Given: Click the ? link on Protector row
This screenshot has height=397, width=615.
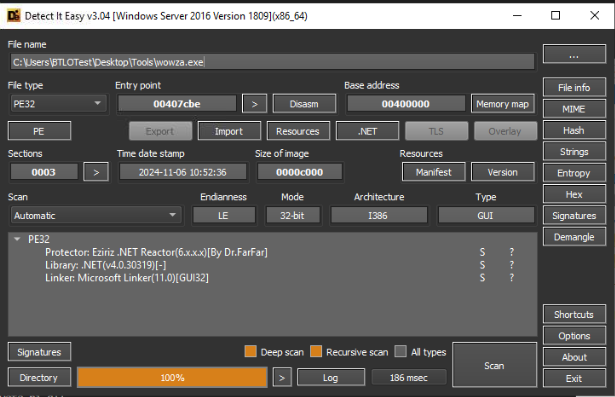Looking at the screenshot, I should pos(511,252).
